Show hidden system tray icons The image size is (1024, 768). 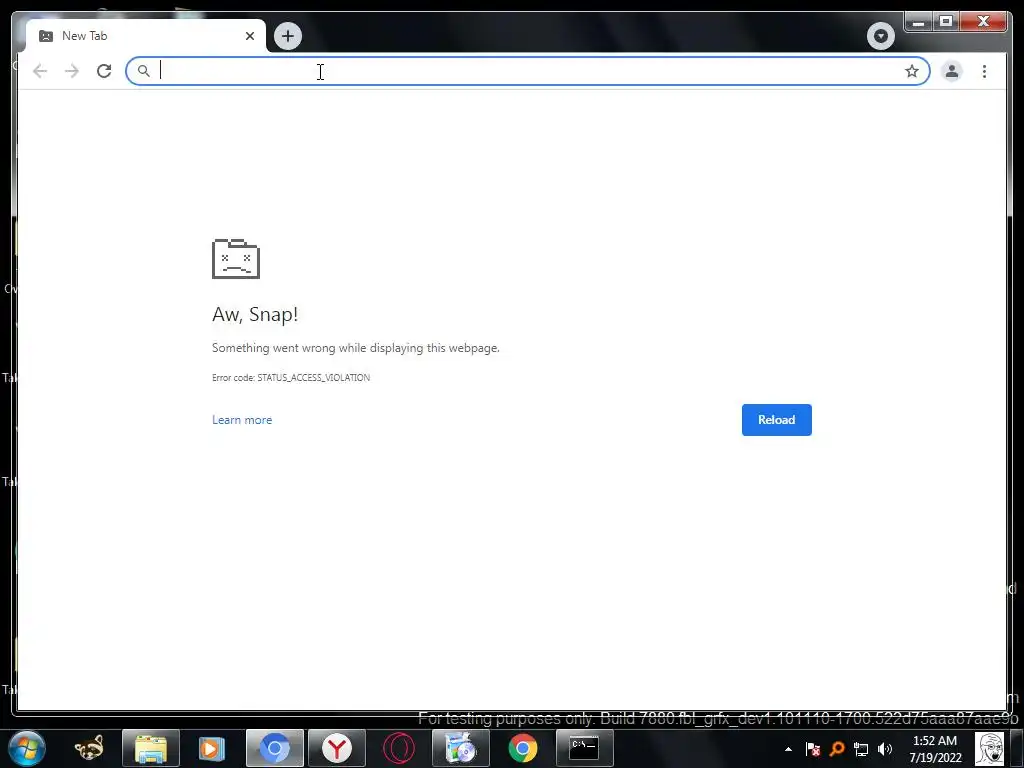coord(788,749)
